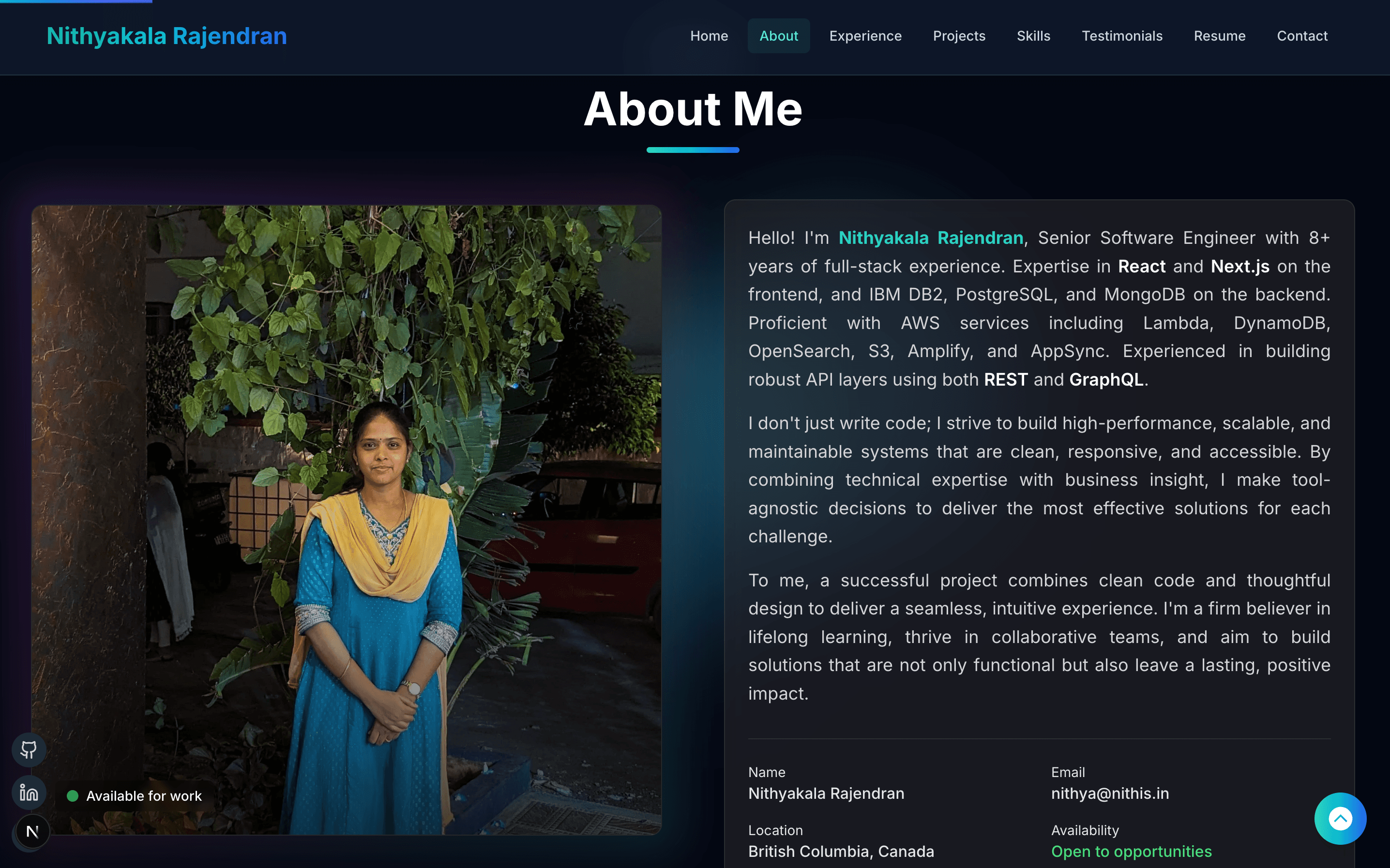Open the Contact nav link

pyautogui.click(x=1302, y=36)
